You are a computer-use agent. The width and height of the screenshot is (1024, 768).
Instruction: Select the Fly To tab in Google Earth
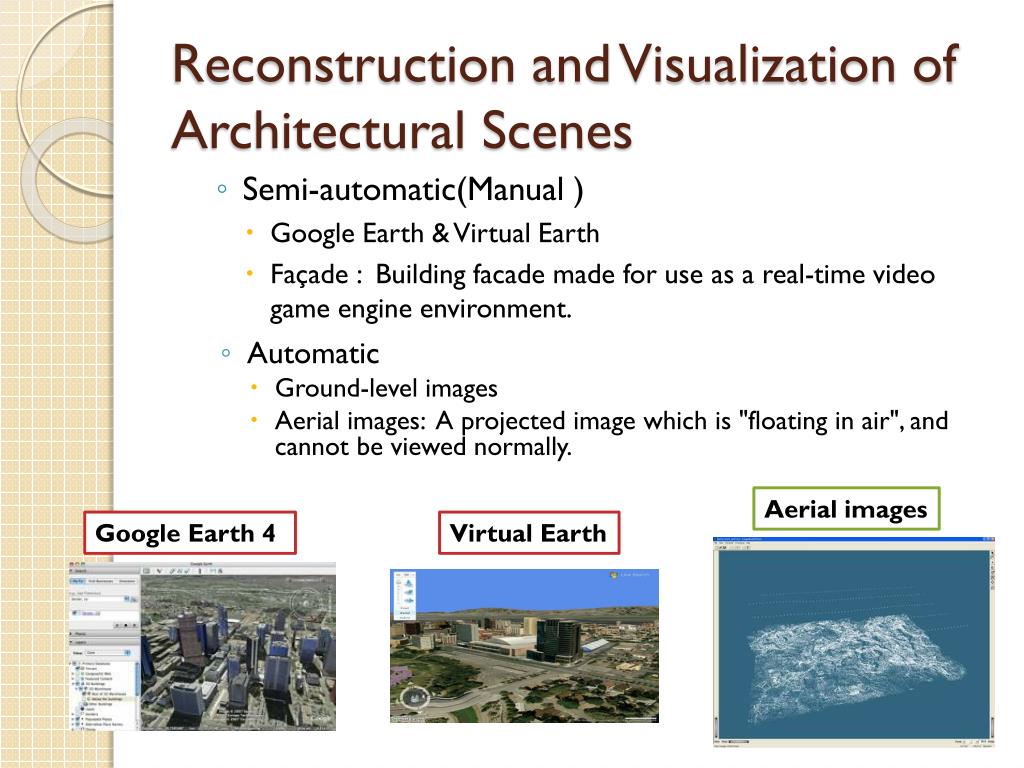pos(77,581)
